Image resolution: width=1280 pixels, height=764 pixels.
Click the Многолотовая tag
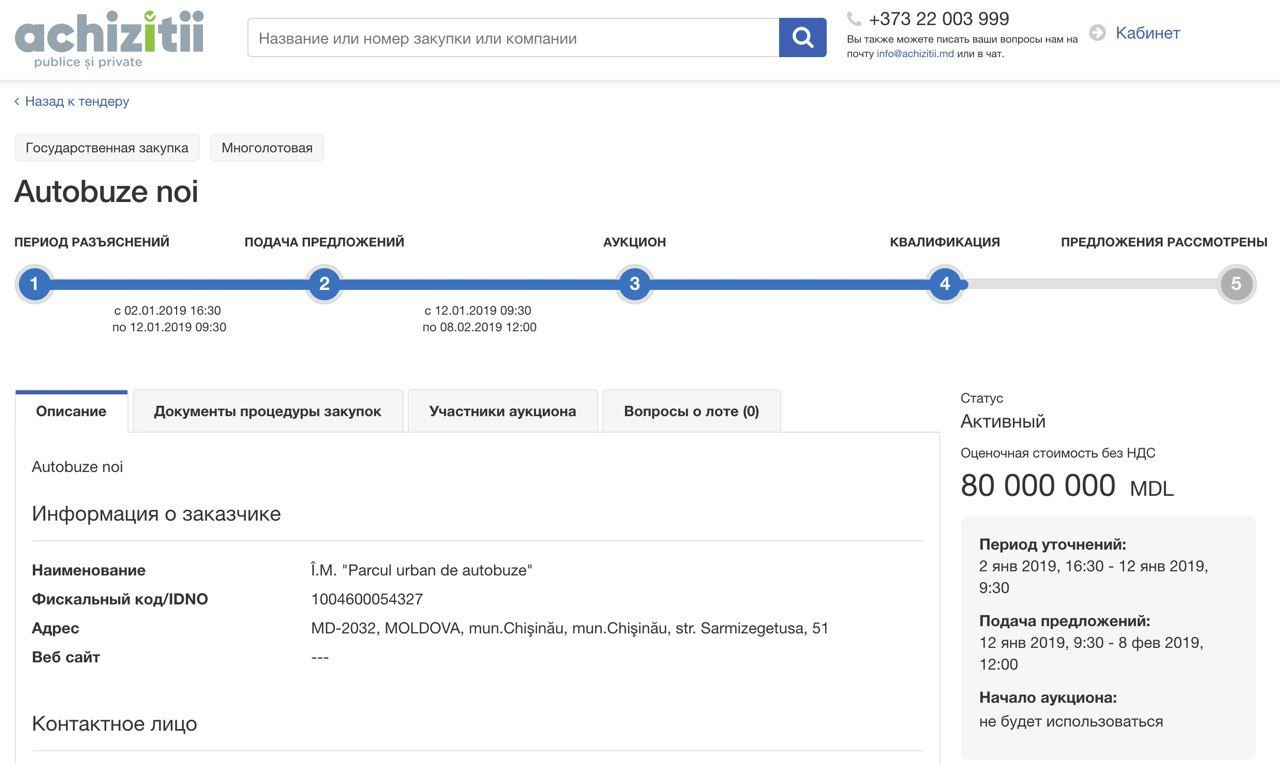(x=267, y=148)
